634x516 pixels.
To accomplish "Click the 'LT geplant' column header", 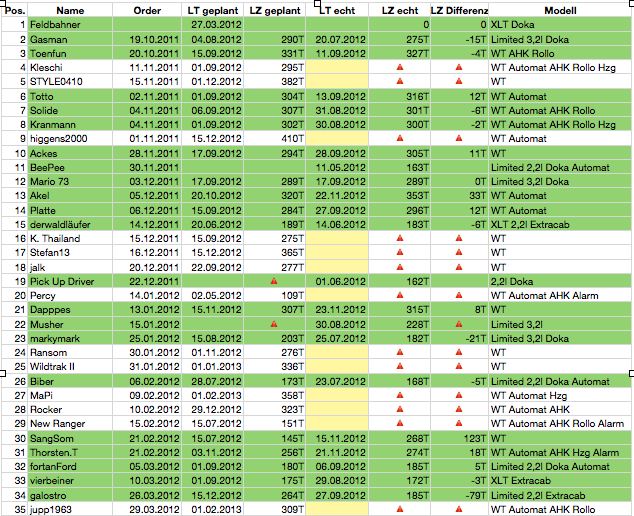I will [213, 11].
